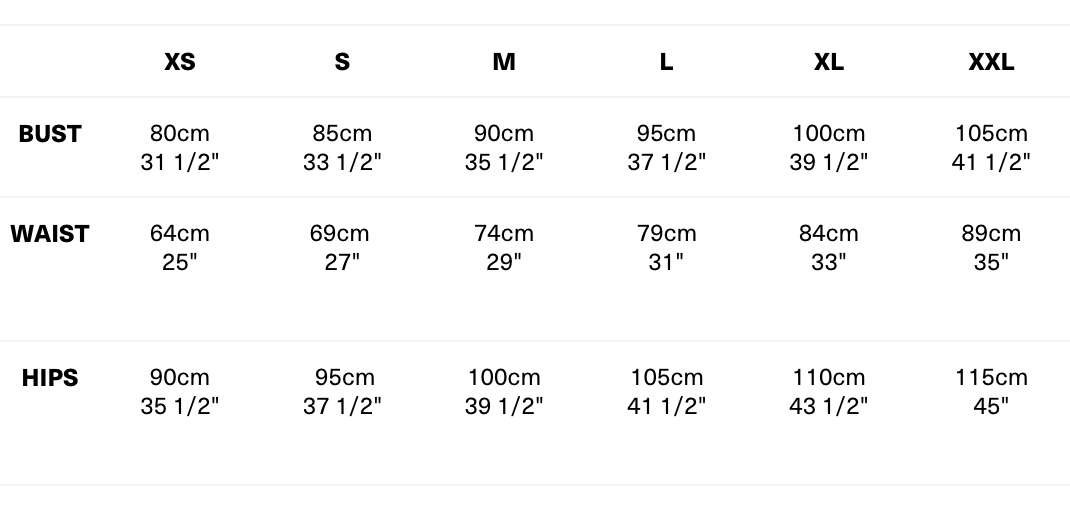Select the XXL bust measurement 105cm
The height and width of the screenshot is (530, 1070).
pos(991,134)
